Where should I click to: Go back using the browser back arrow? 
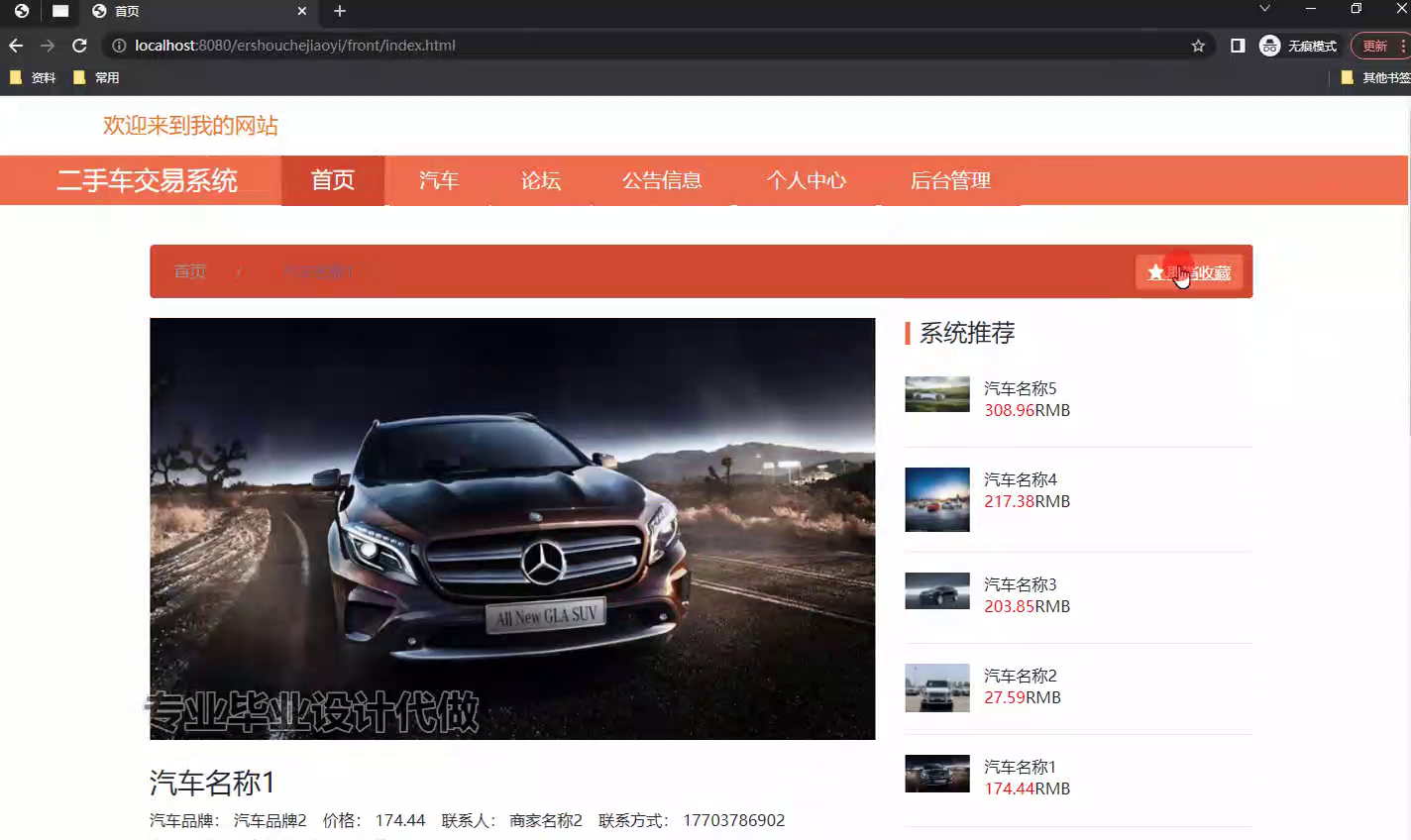pos(16,46)
